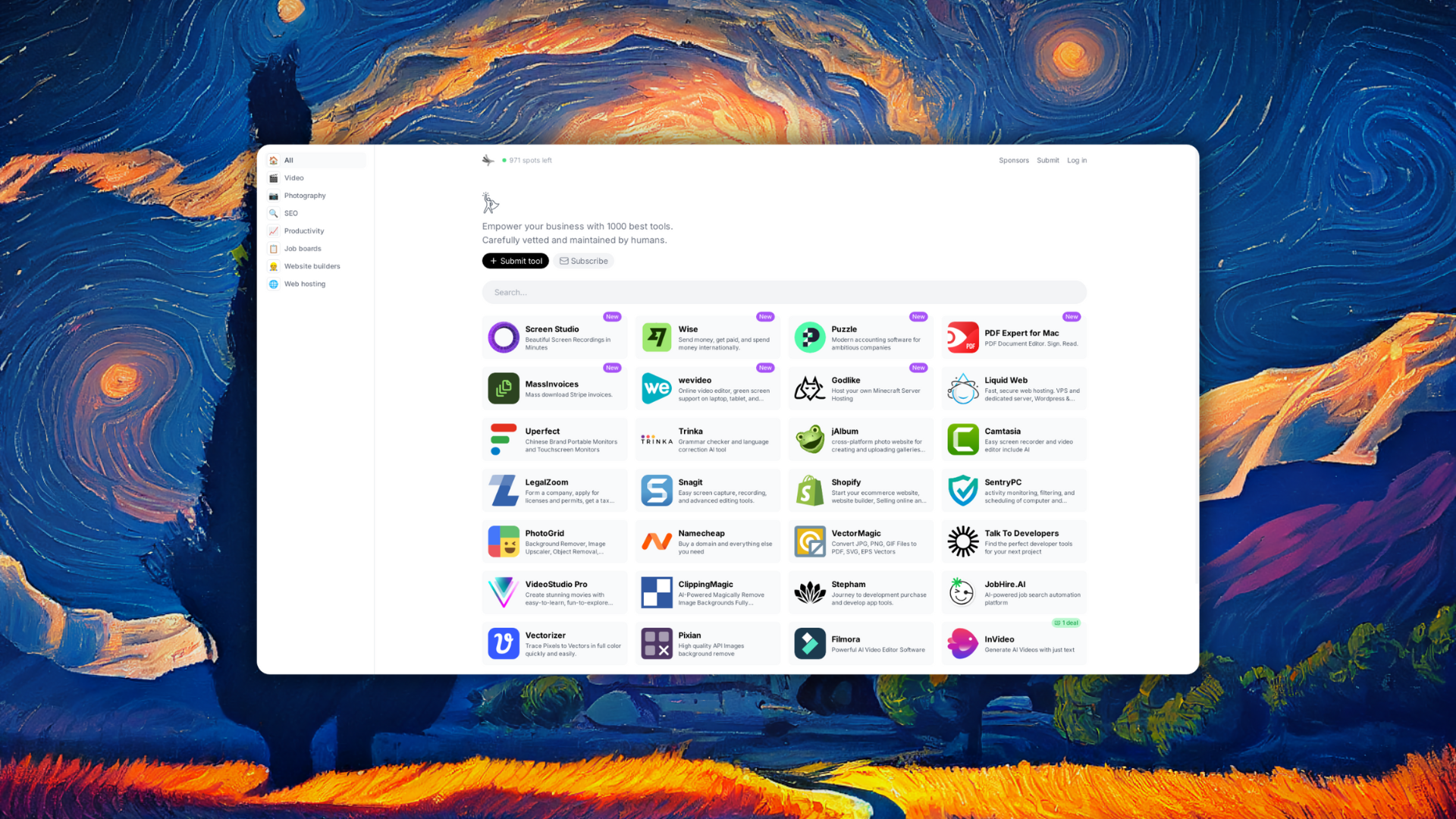This screenshot has width=1456, height=819.
Task: Open the Productivity category
Action: click(316, 231)
